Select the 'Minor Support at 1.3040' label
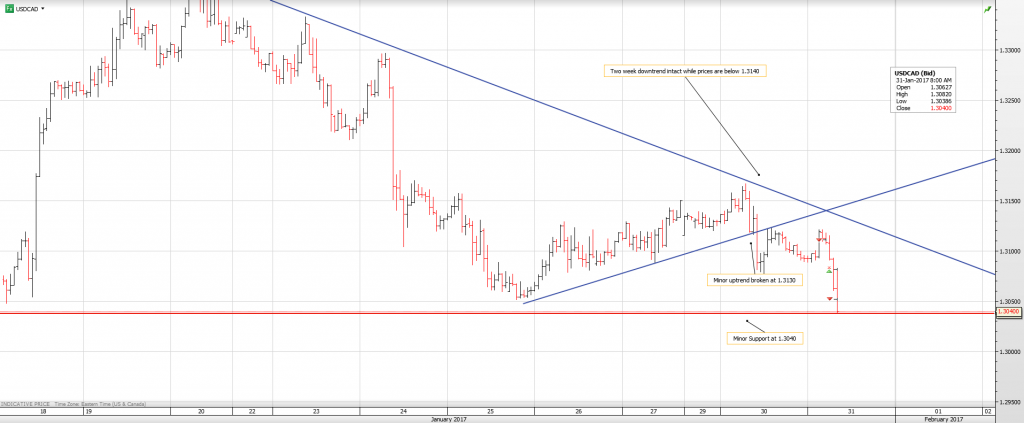 [x=765, y=338]
